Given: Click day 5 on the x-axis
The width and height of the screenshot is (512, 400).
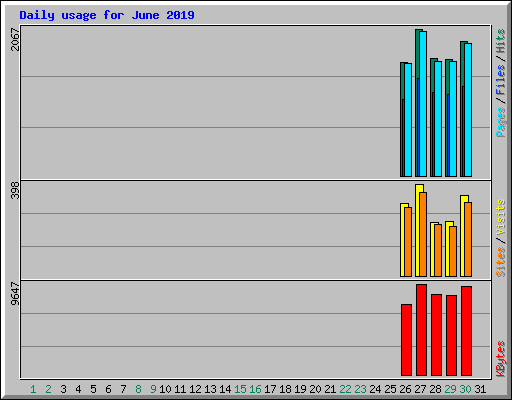Looking at the screenshot, I should 93,389.
